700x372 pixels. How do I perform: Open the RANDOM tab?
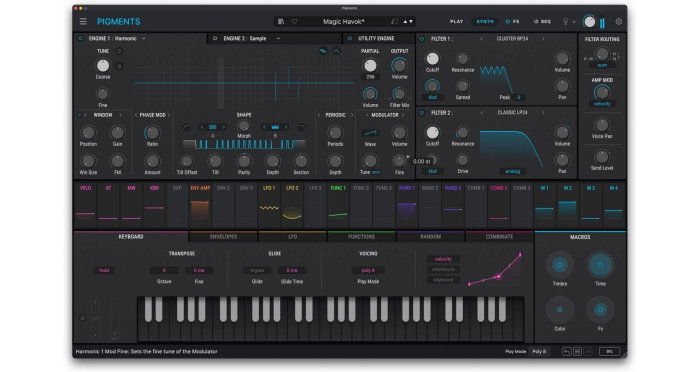pos(430,237)
